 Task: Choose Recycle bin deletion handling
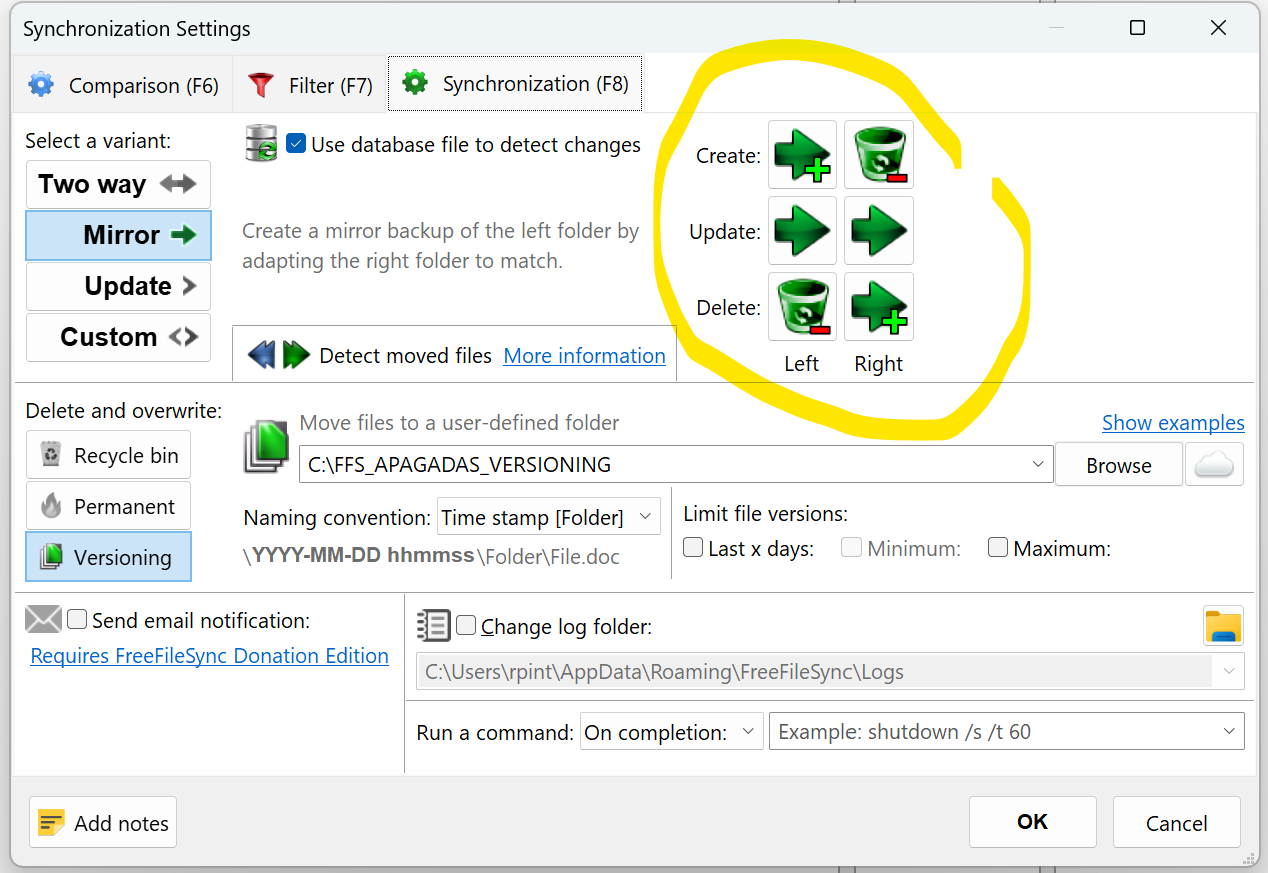108,455
